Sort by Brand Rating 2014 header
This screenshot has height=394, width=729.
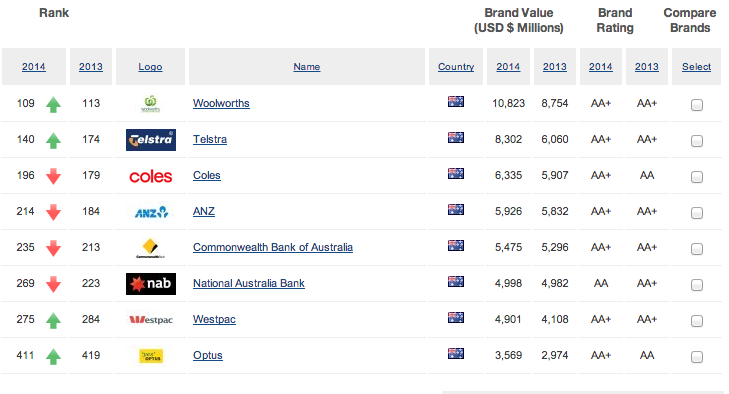tap(601, 67)
